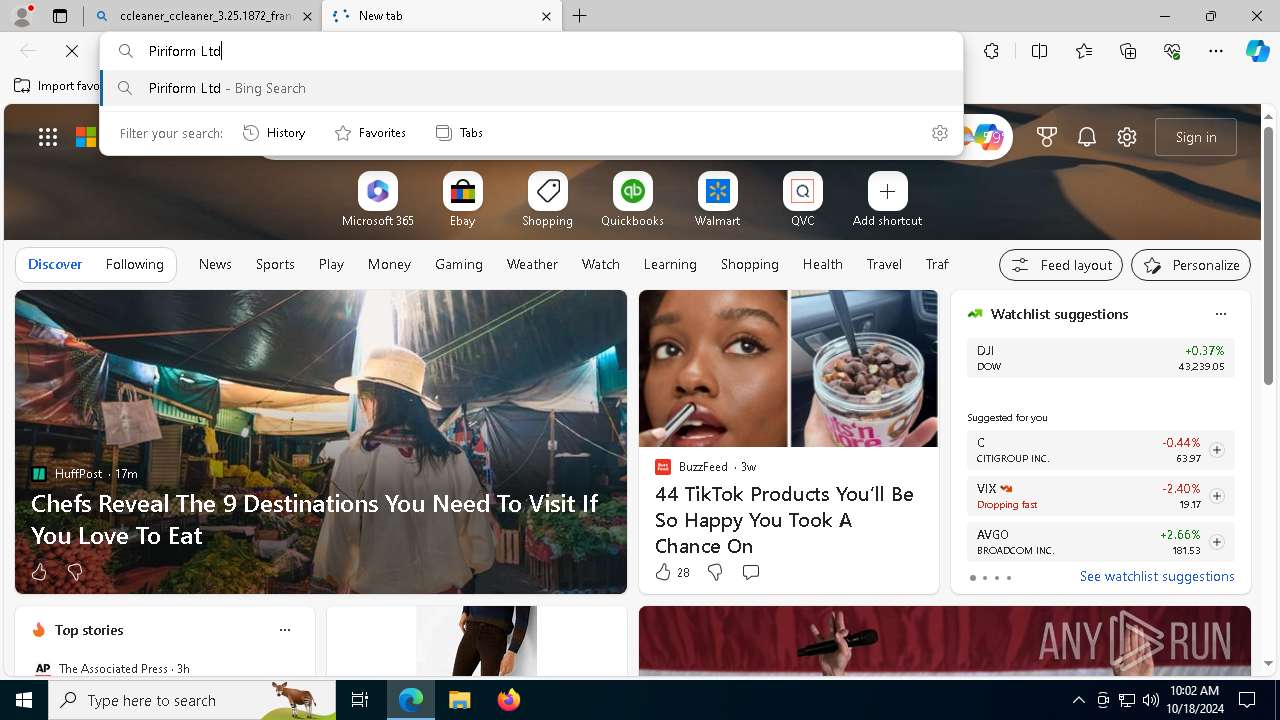This screenshot has height=720, width=1280.
Task: Switch to the Following feed
Action: click(134, 264)
